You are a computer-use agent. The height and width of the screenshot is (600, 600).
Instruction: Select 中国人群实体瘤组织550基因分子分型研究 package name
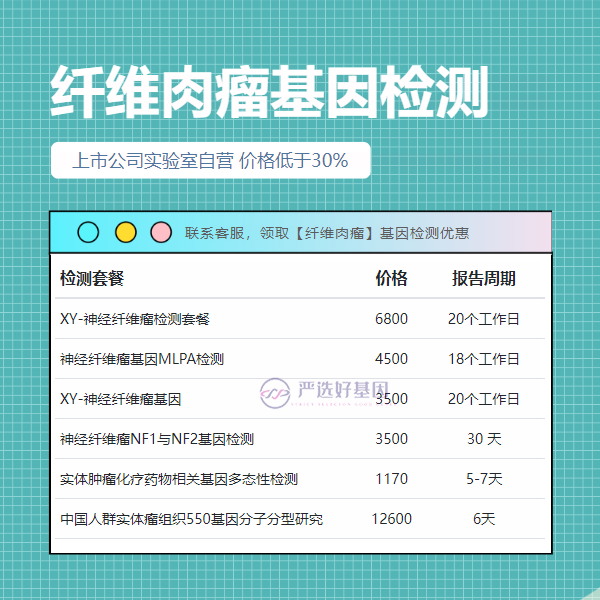click(x=191, y=519)
